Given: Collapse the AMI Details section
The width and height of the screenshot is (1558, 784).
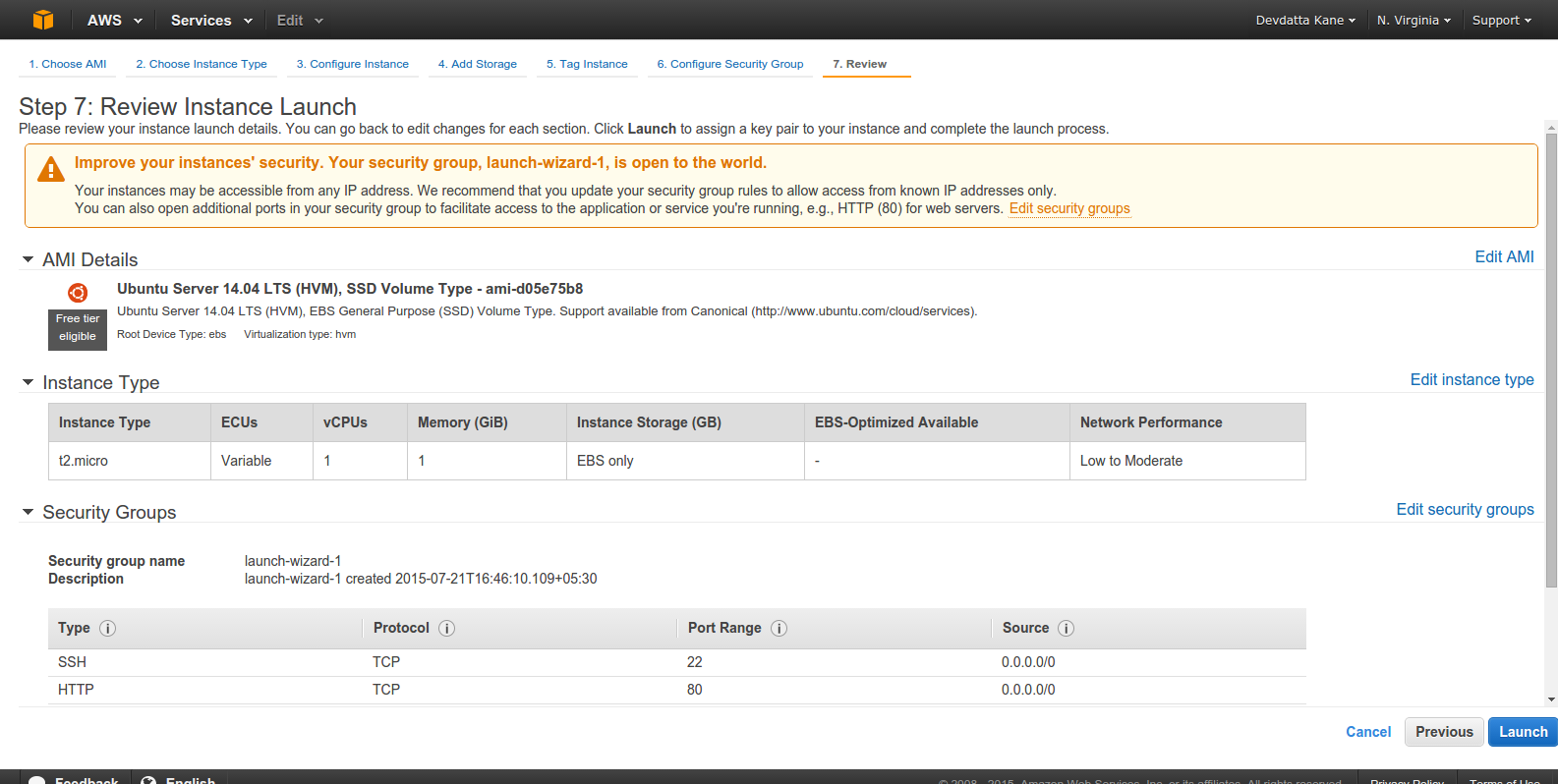Looking at the screenshot, I should pos(29,259).
